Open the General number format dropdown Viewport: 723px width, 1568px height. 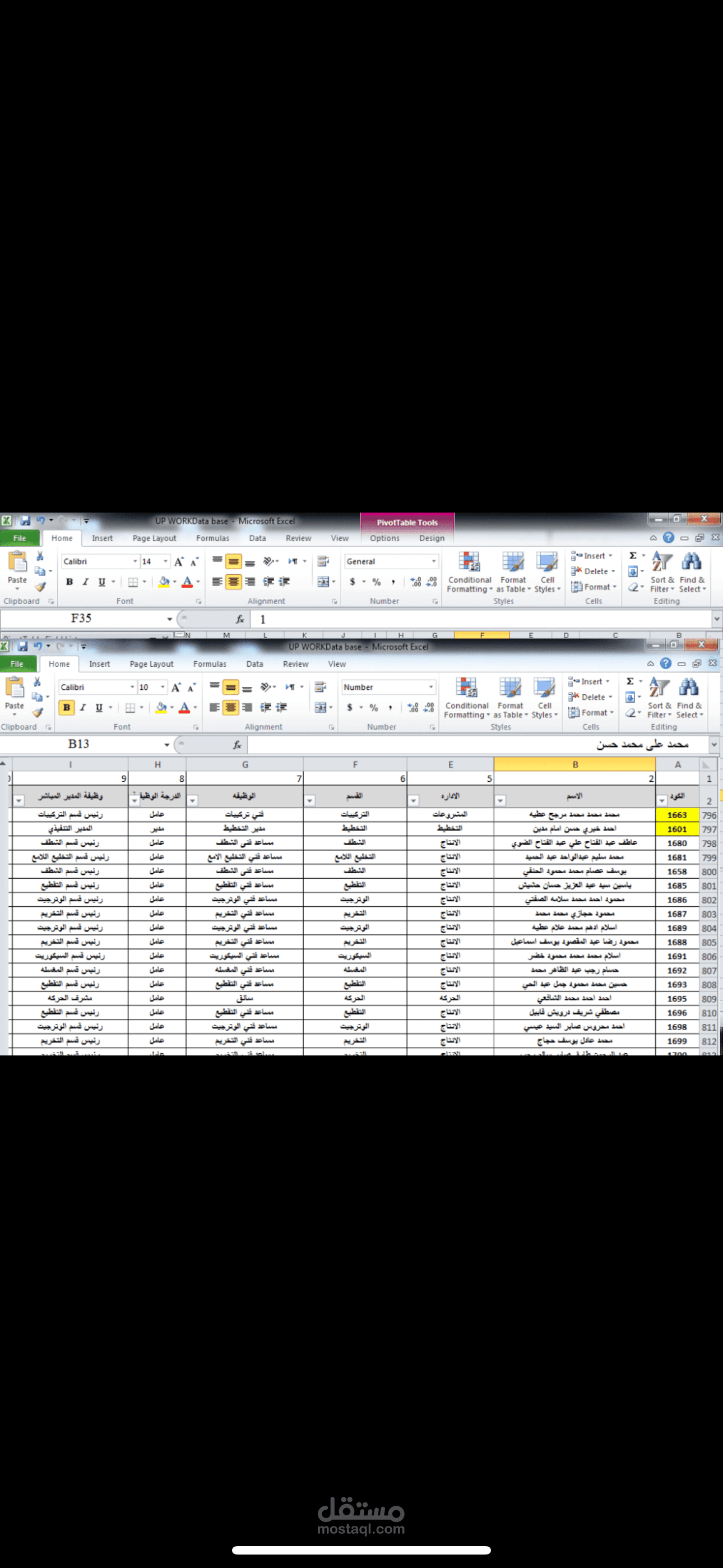434,561
